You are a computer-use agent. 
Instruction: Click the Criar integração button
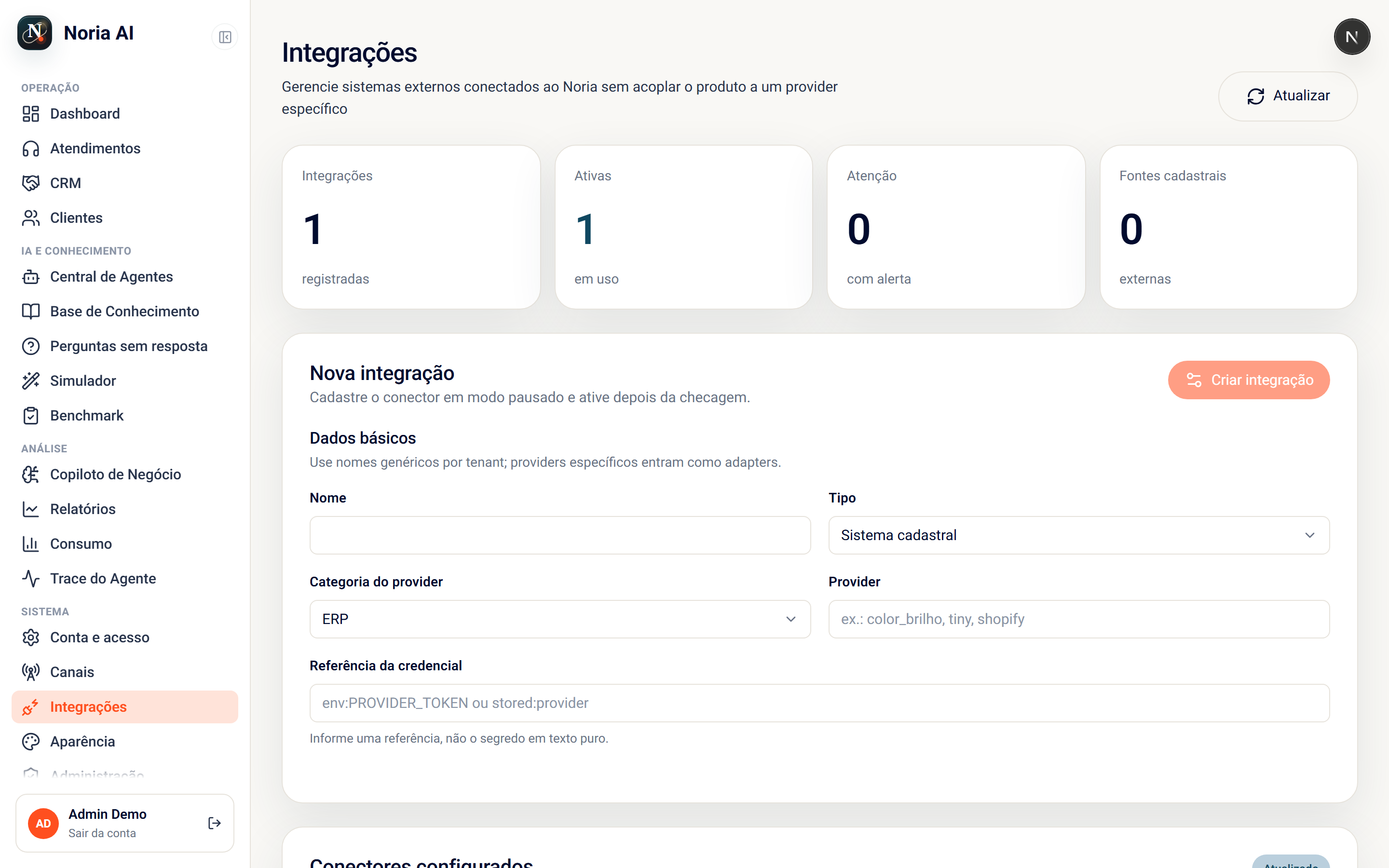pos(1248,380)
